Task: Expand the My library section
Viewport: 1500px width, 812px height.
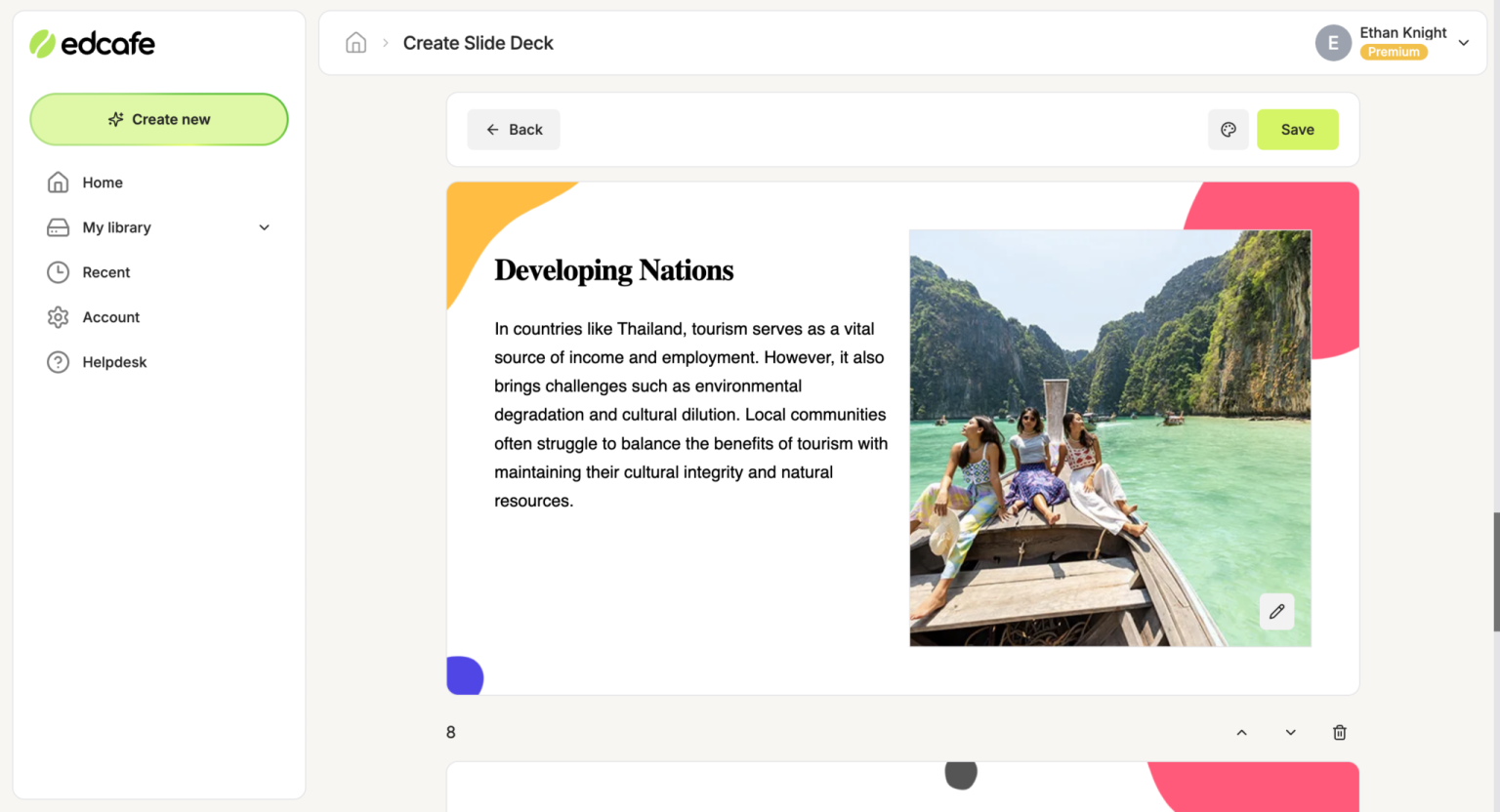Action: [x=264, y=226]
